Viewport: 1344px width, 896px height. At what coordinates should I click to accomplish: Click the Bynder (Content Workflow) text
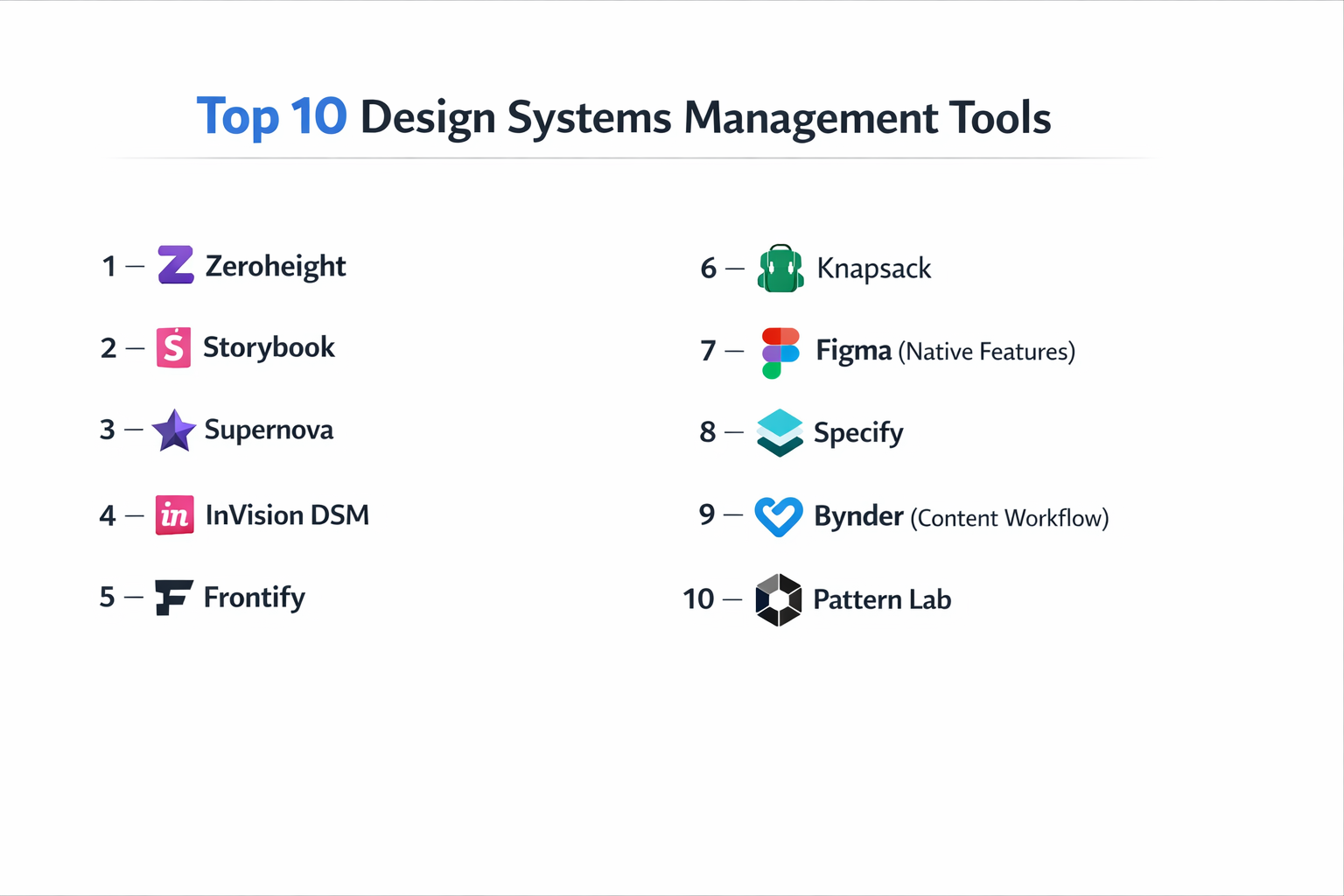(960, 516)
